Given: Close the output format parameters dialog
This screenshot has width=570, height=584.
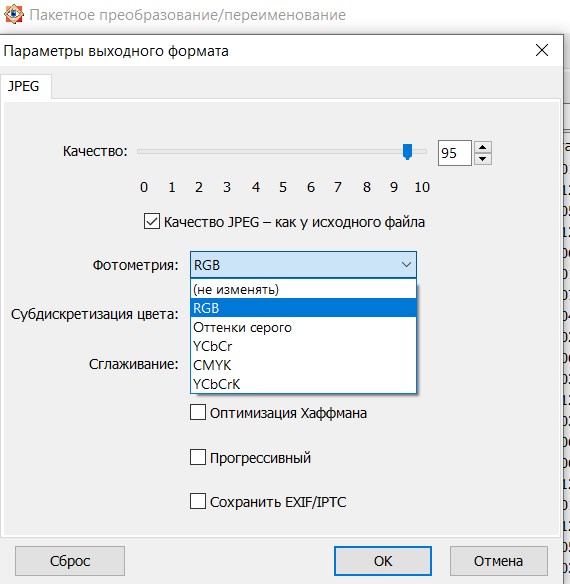Looking at the screenshot, I should click(x=542, y=50).
